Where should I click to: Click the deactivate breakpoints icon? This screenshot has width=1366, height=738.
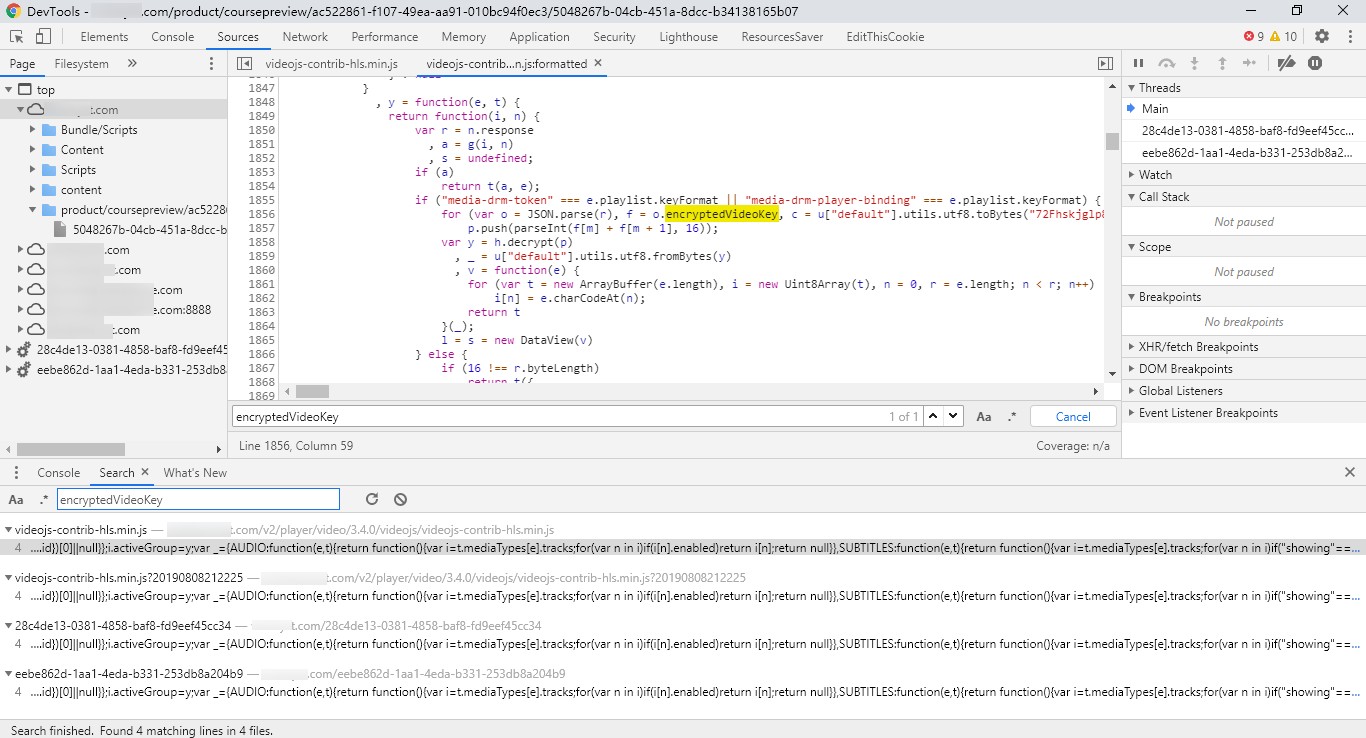[1286, 63]
